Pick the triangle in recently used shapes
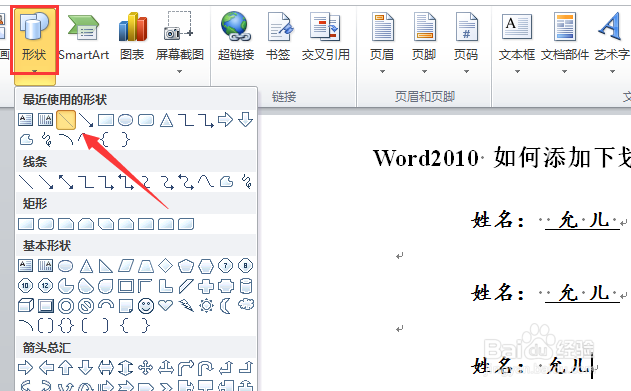The image size is (631, 391). [x=166, y=120]
